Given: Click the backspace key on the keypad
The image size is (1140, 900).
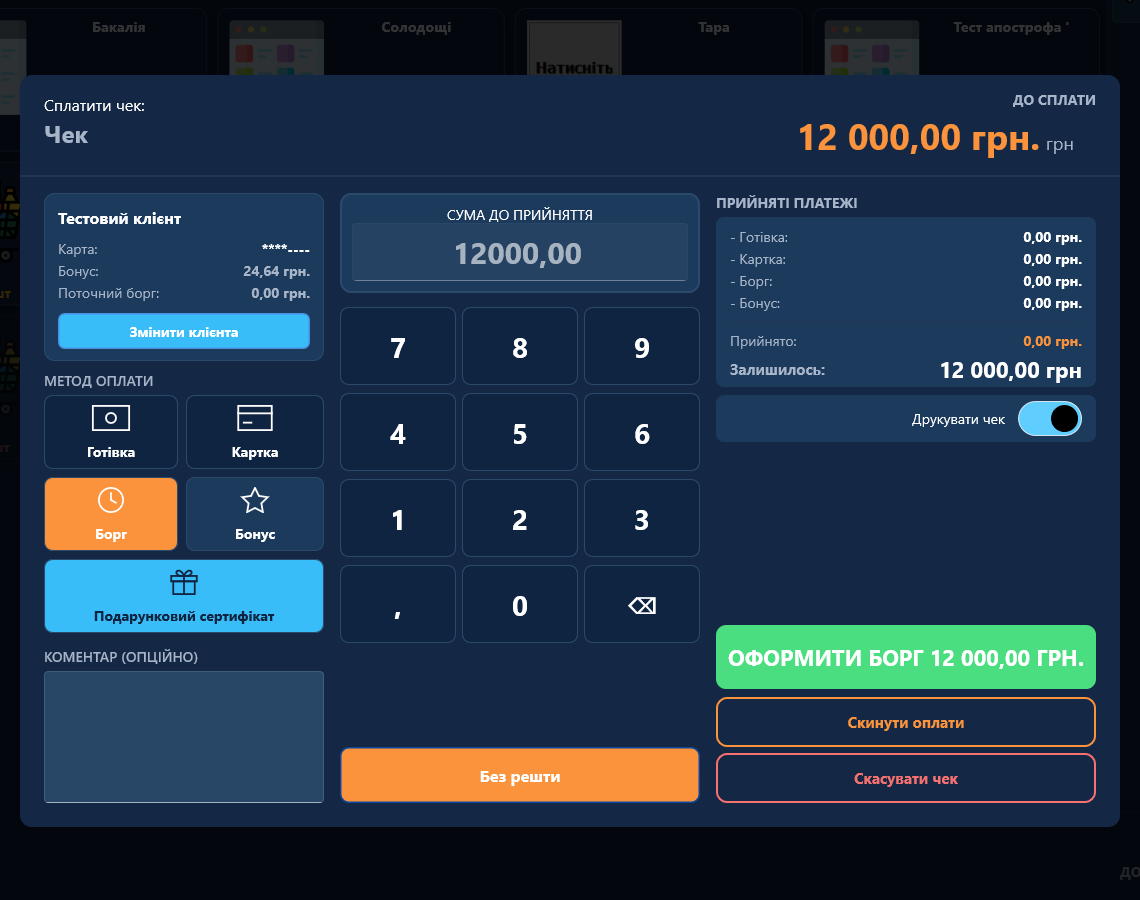Looking at the screenshot, I should tap(642, 605).
